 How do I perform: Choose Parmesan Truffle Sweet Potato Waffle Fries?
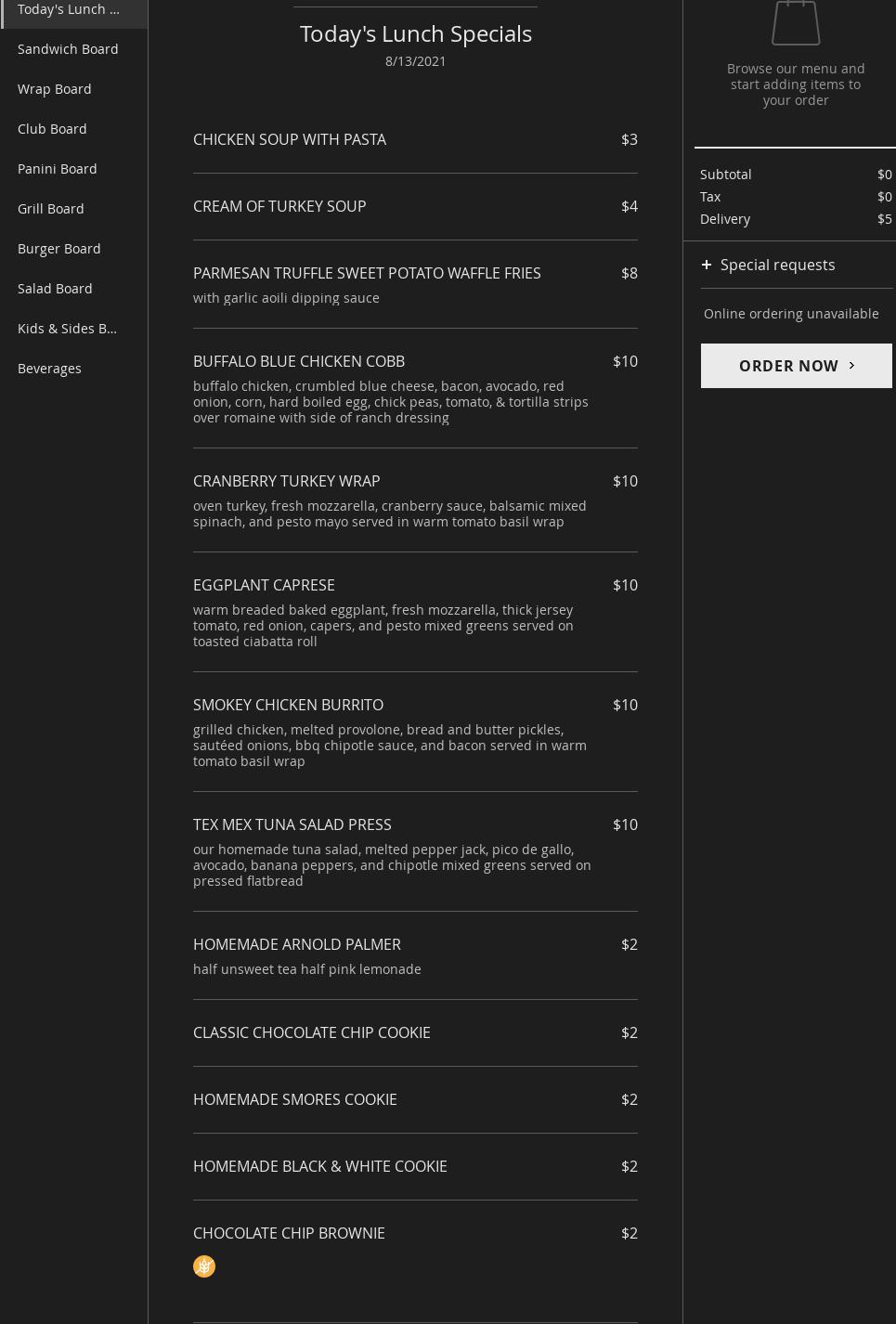point(367,273)
